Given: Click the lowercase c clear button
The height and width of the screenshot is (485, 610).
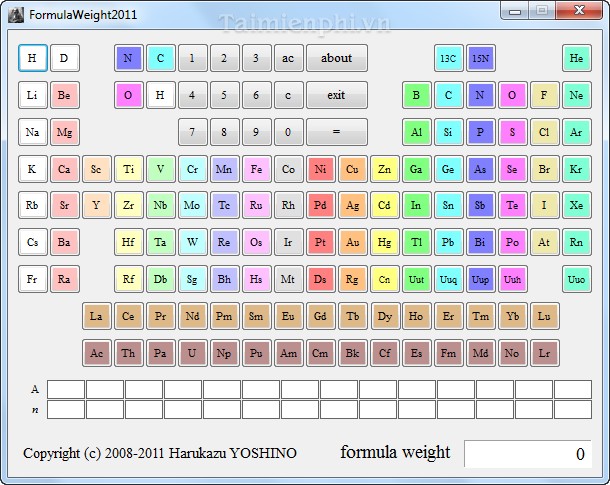Looking at the screenshot, I should coord(288,95).
